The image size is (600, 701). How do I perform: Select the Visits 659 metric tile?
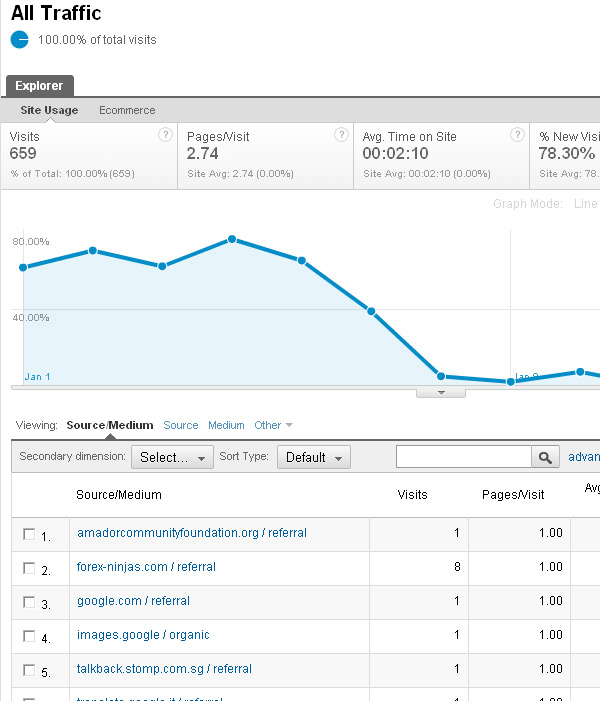(x=89, y=156)
